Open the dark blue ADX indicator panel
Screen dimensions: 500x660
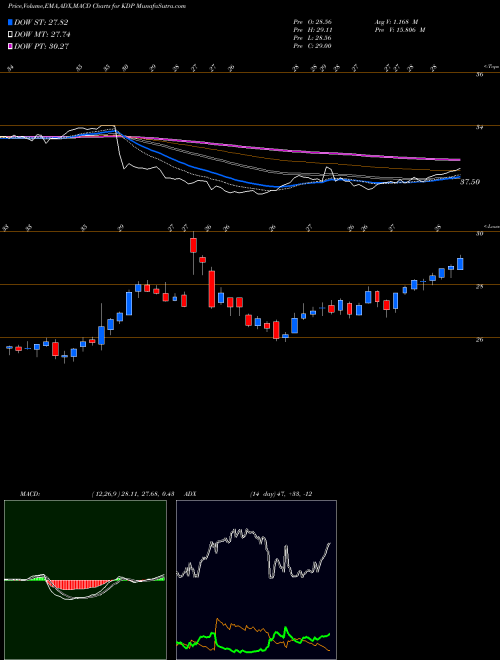pyautogui.click(x=256, y=580)
